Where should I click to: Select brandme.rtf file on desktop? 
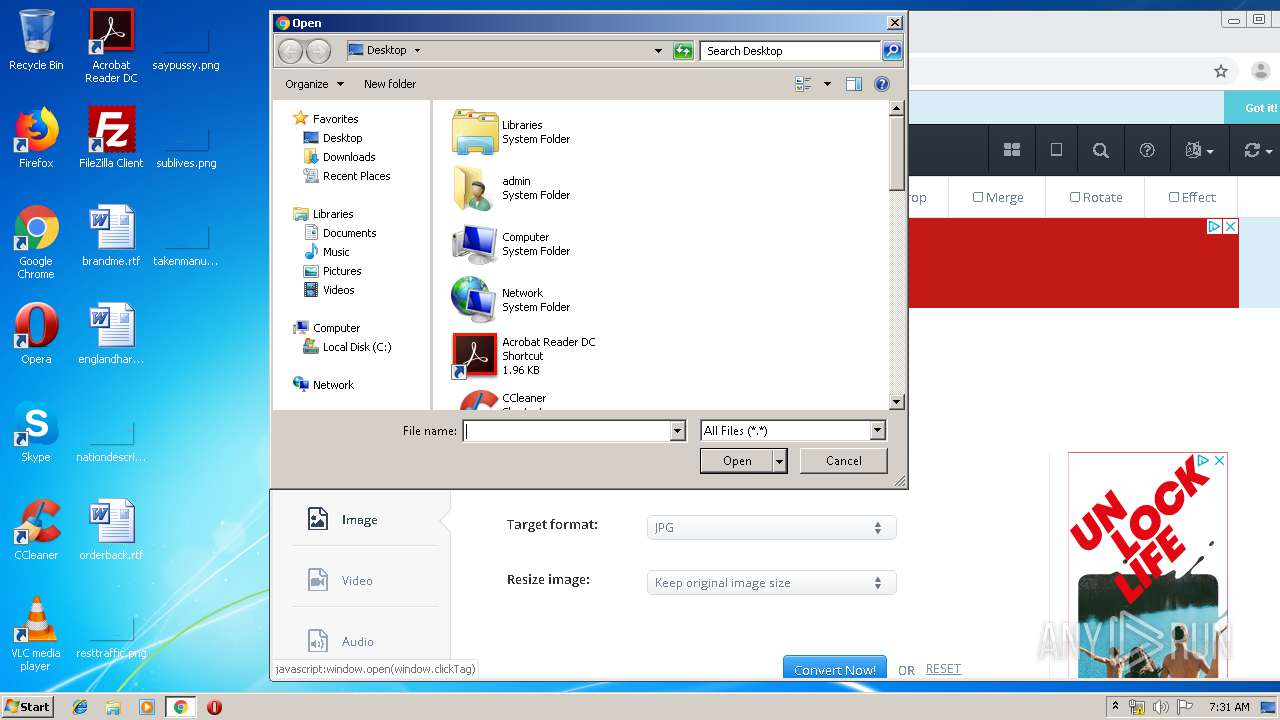[x=111, y=236]
